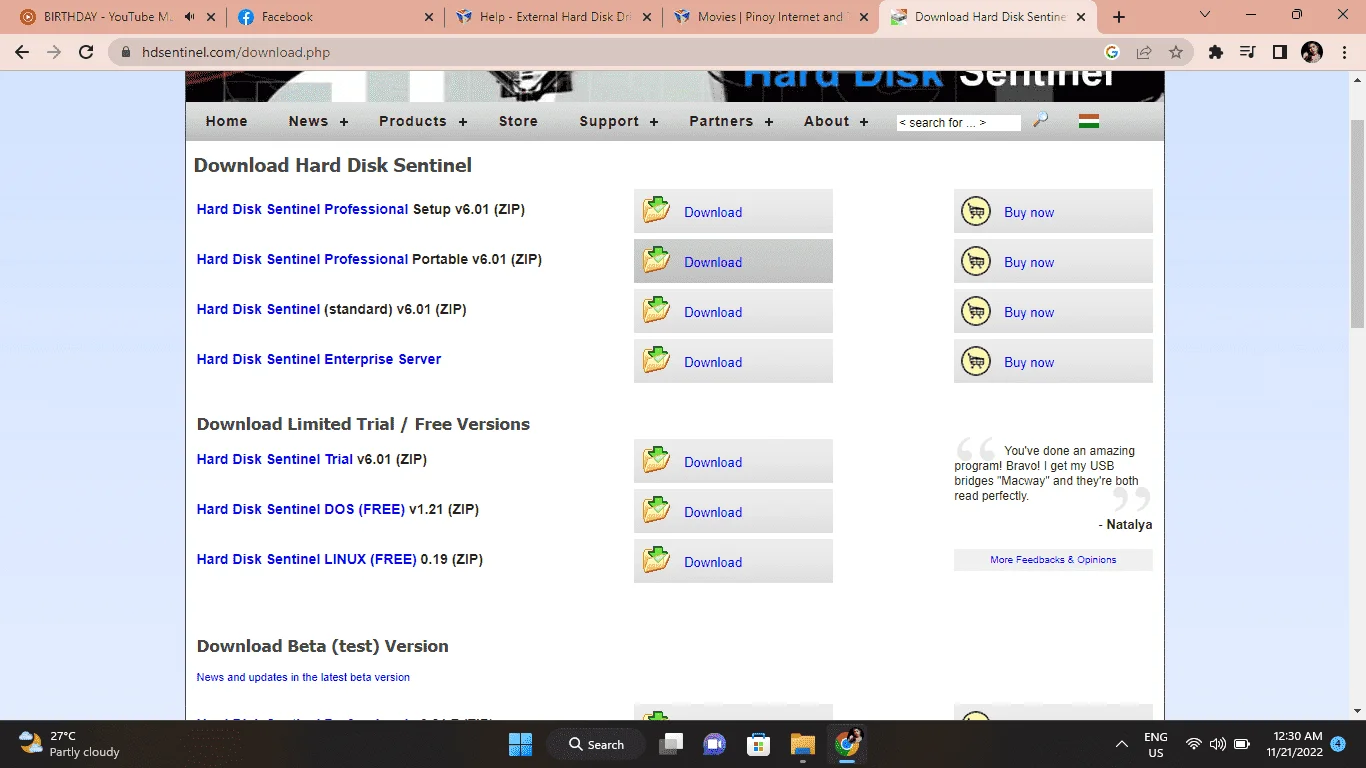
Task: Reload the page with the refresh icon
Action: pyautogui.click(x=86, y=52)
